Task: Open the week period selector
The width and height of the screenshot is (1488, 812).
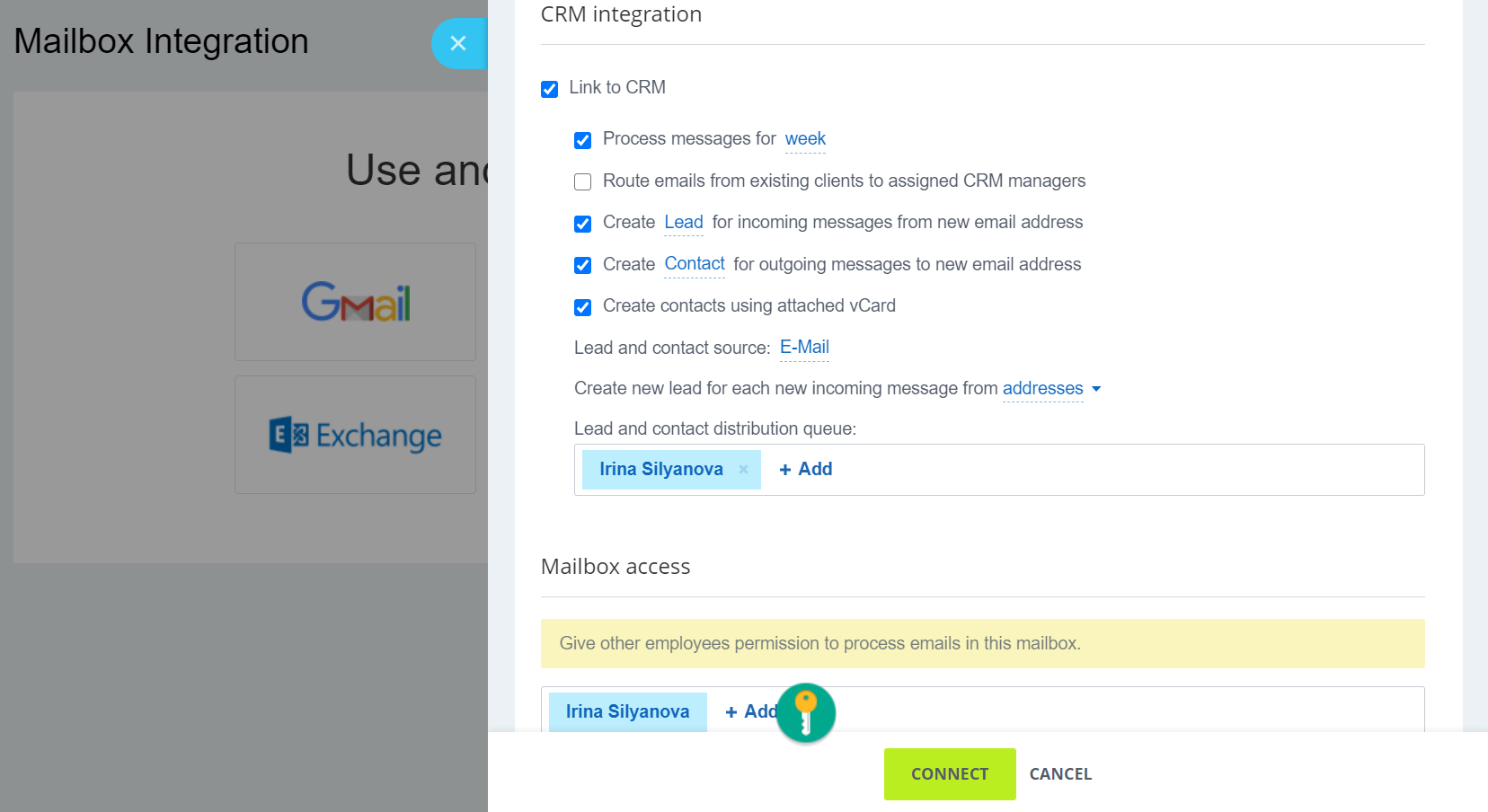Action: [804, 139]
